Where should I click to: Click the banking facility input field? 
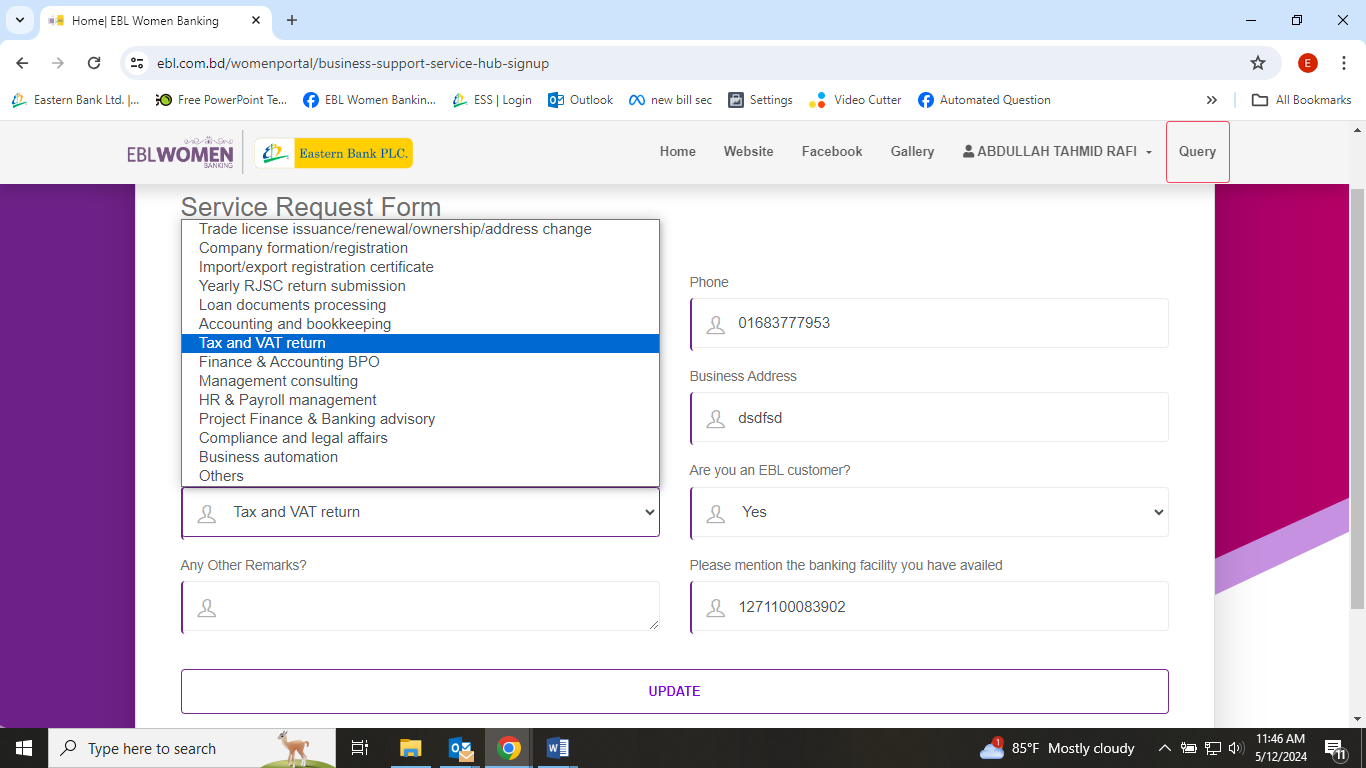point(929,606)
